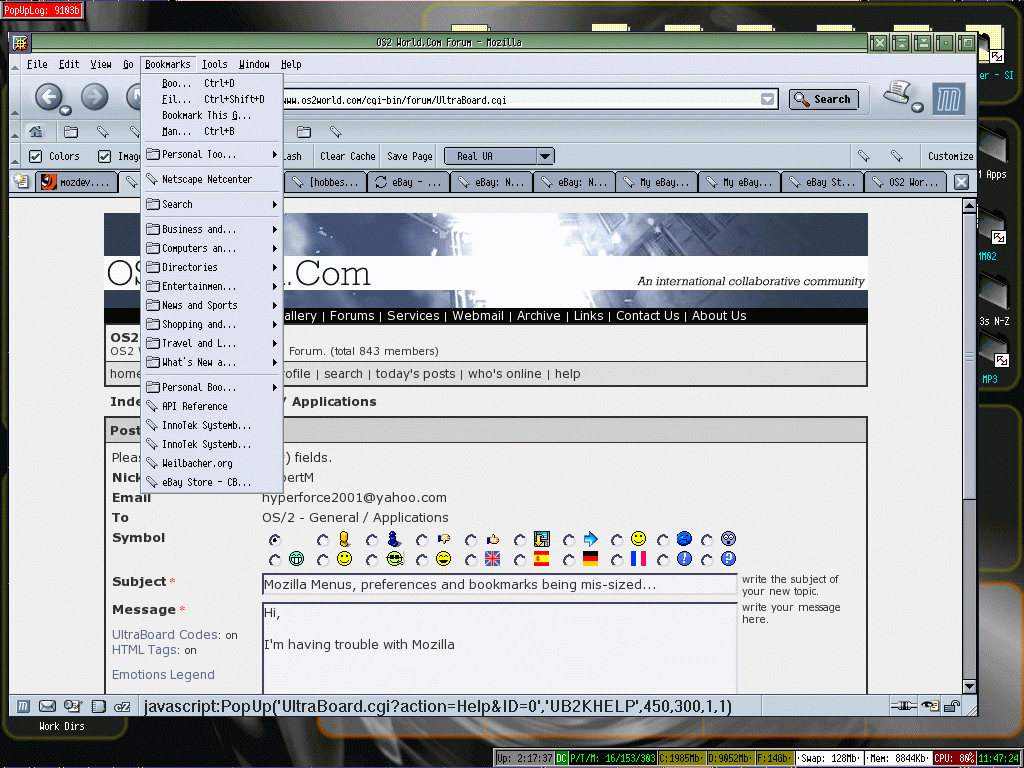This screenshot has height=768, width=1024.
Task: Open the Emotions Legend link
Action: pos(163,675)
